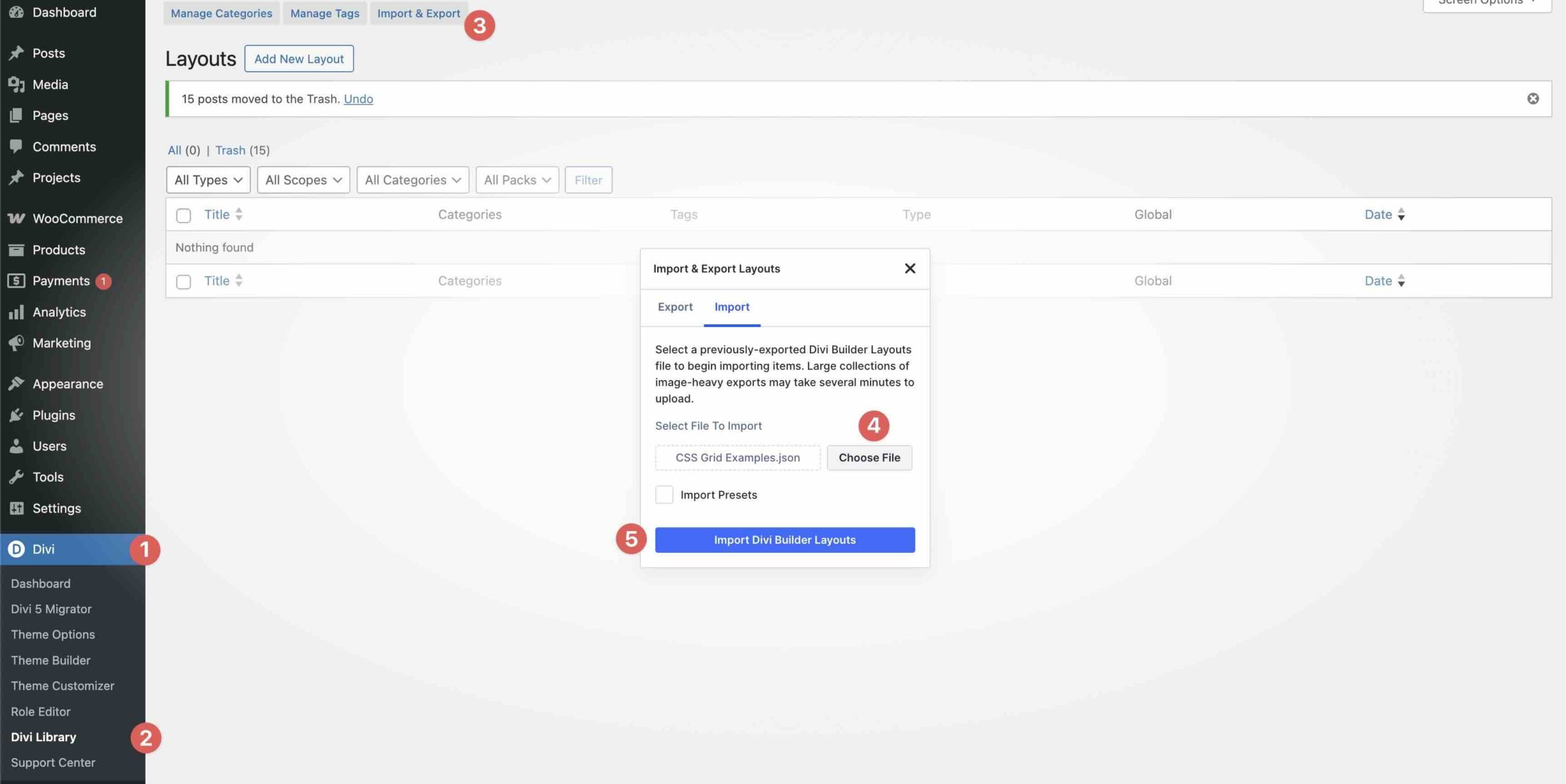
Task: Select the Divi D icon in sidebar
Action: (17, 549)
